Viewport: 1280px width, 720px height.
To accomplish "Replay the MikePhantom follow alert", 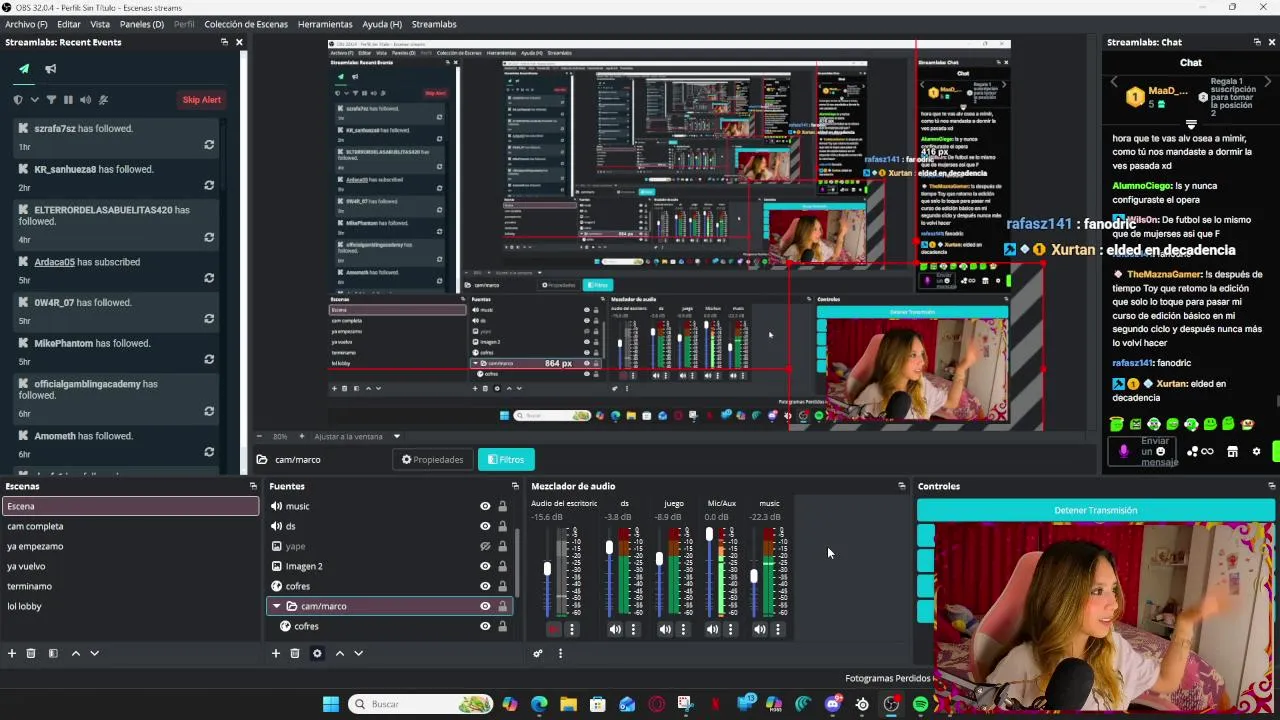I will point(209,360).
